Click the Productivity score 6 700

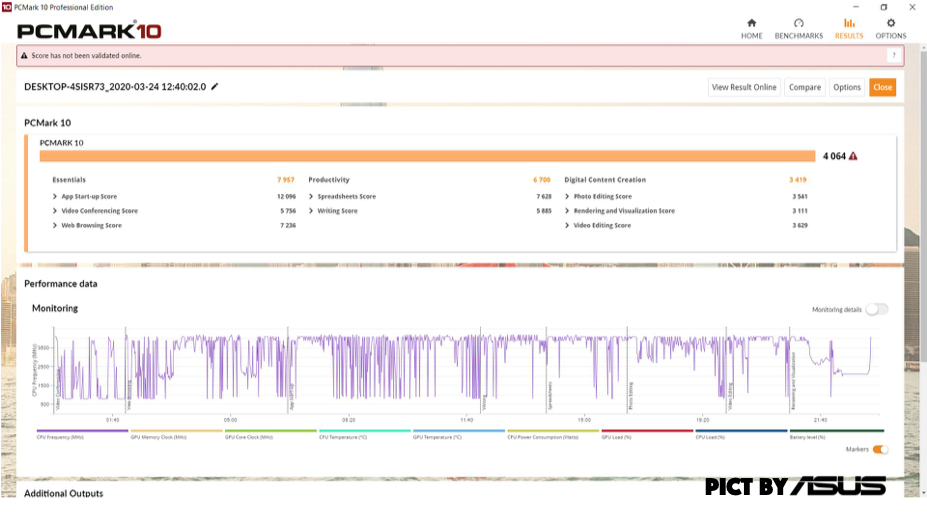(x=542, y=180)
